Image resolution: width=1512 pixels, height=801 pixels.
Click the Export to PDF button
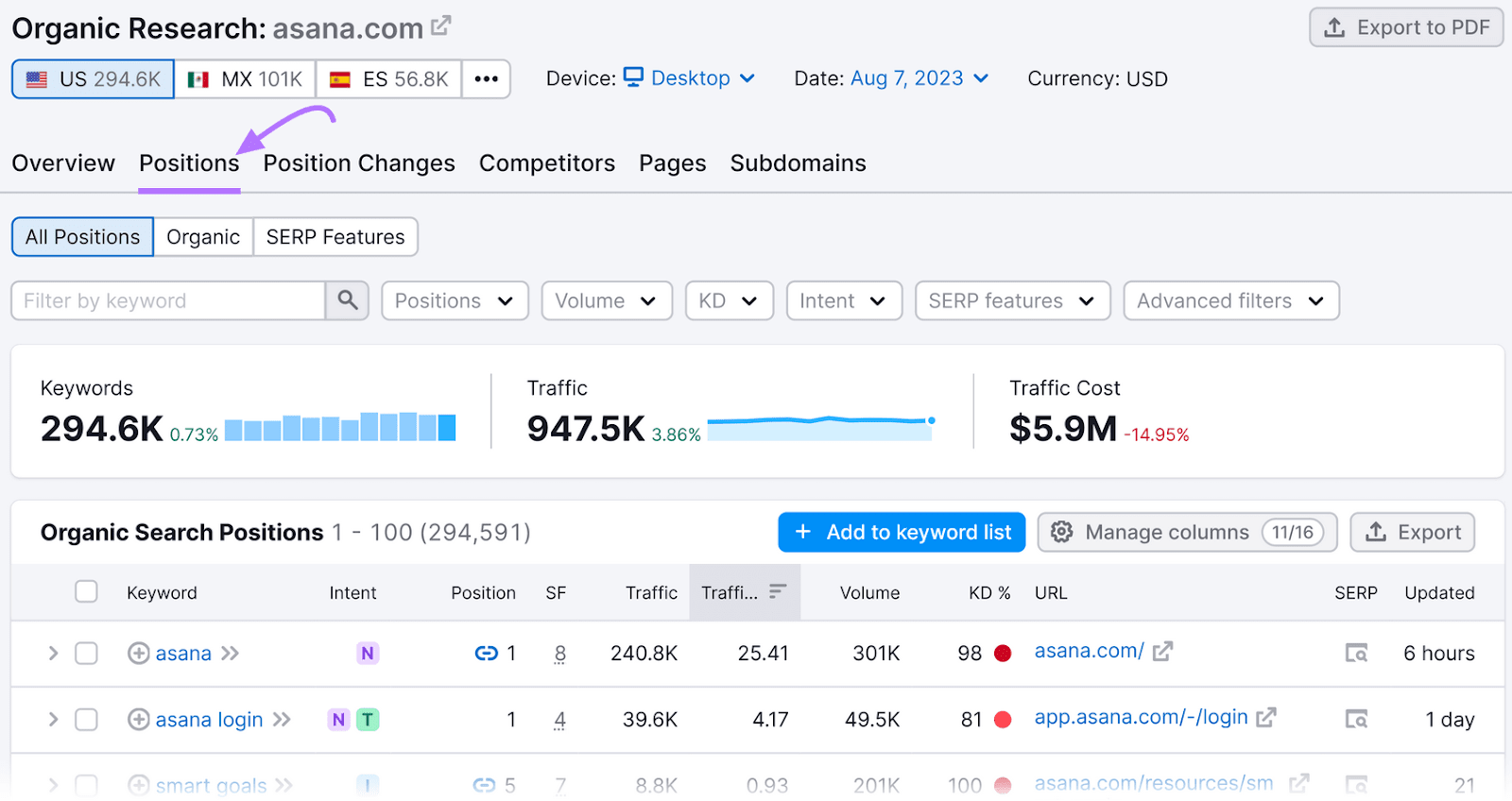point(1406,27)
